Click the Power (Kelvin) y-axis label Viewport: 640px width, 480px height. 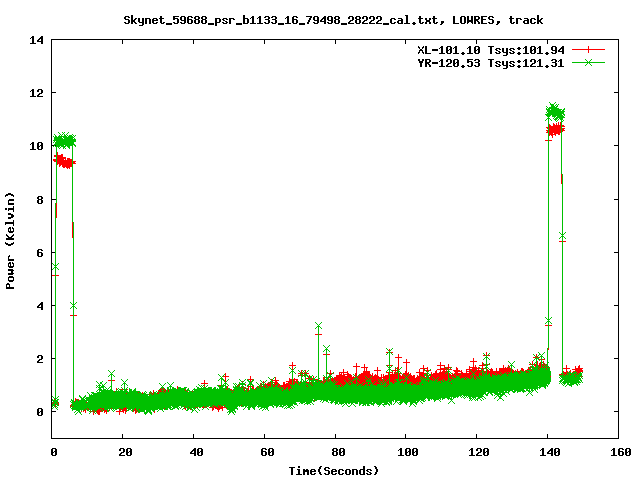coord(10,241)
